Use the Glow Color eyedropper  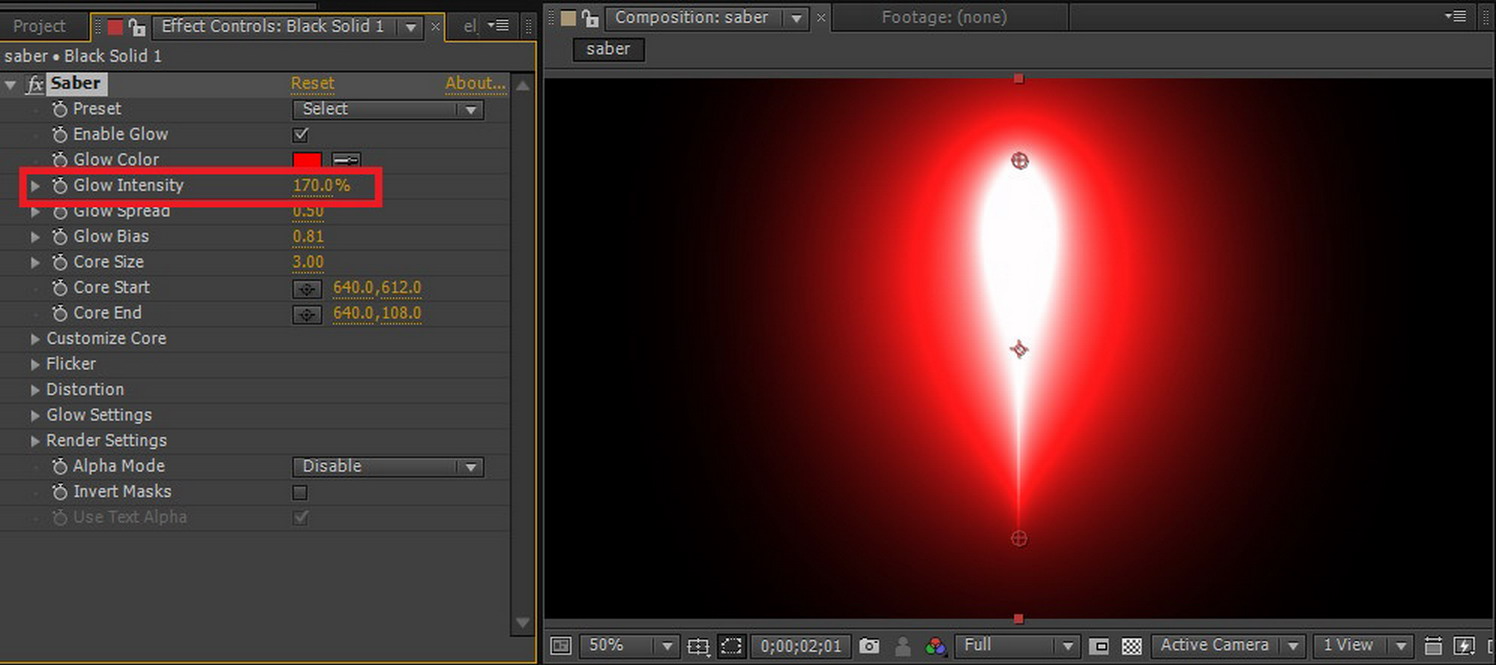(x=346, y=160)
